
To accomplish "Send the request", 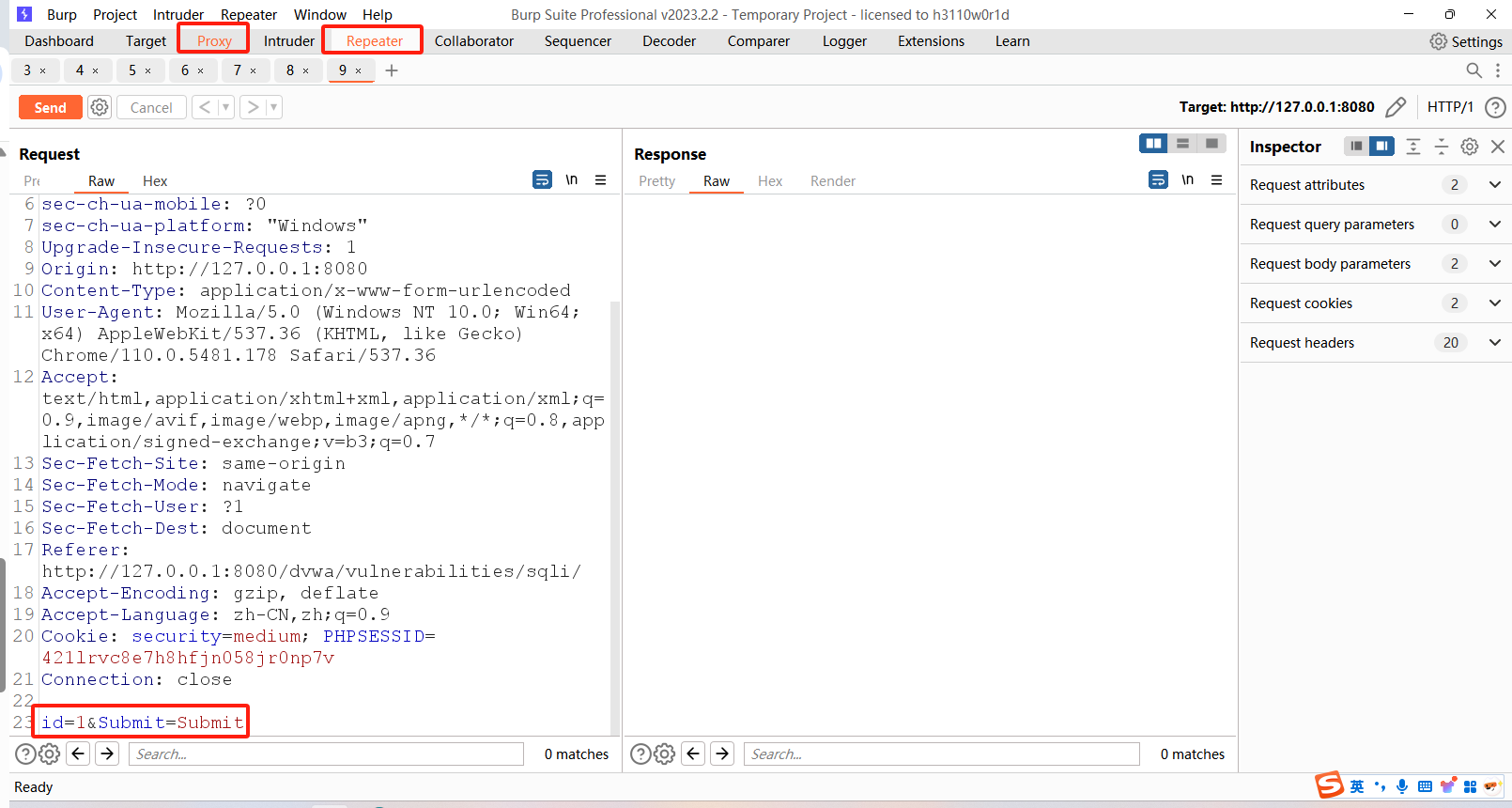I will (51, 107).
